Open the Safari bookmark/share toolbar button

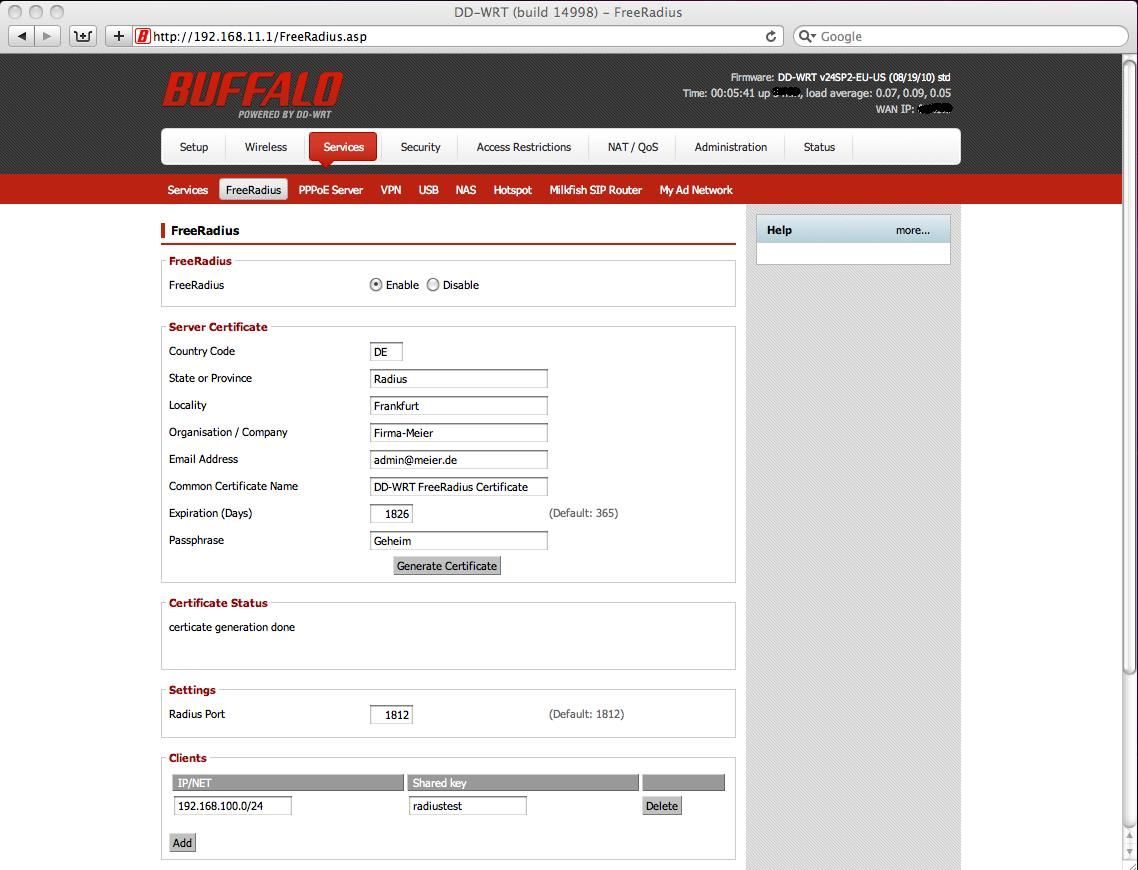tap(83, 36)
